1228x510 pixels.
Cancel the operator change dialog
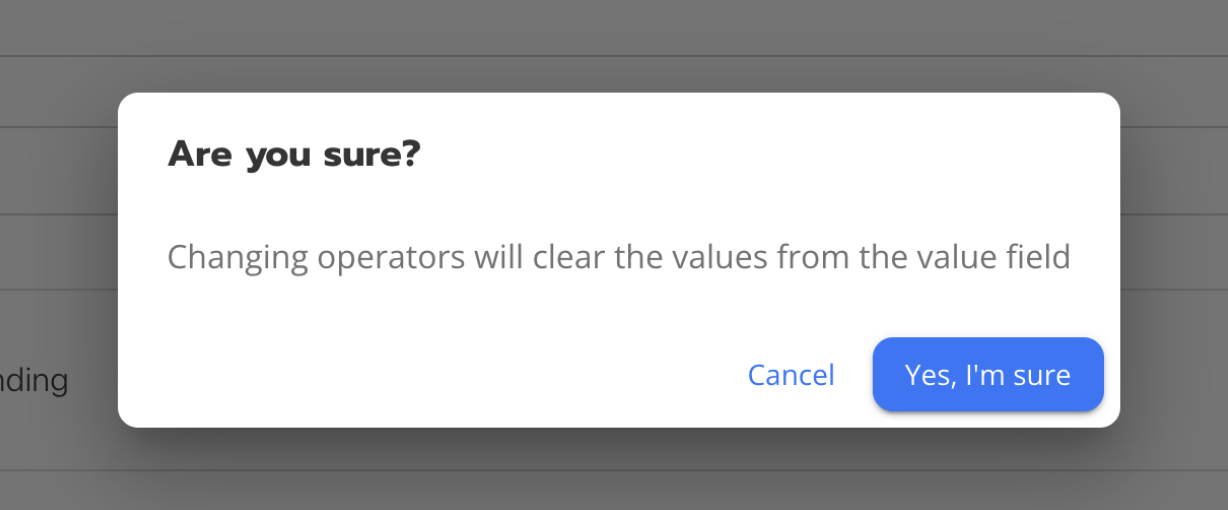(x=791, y=375)
